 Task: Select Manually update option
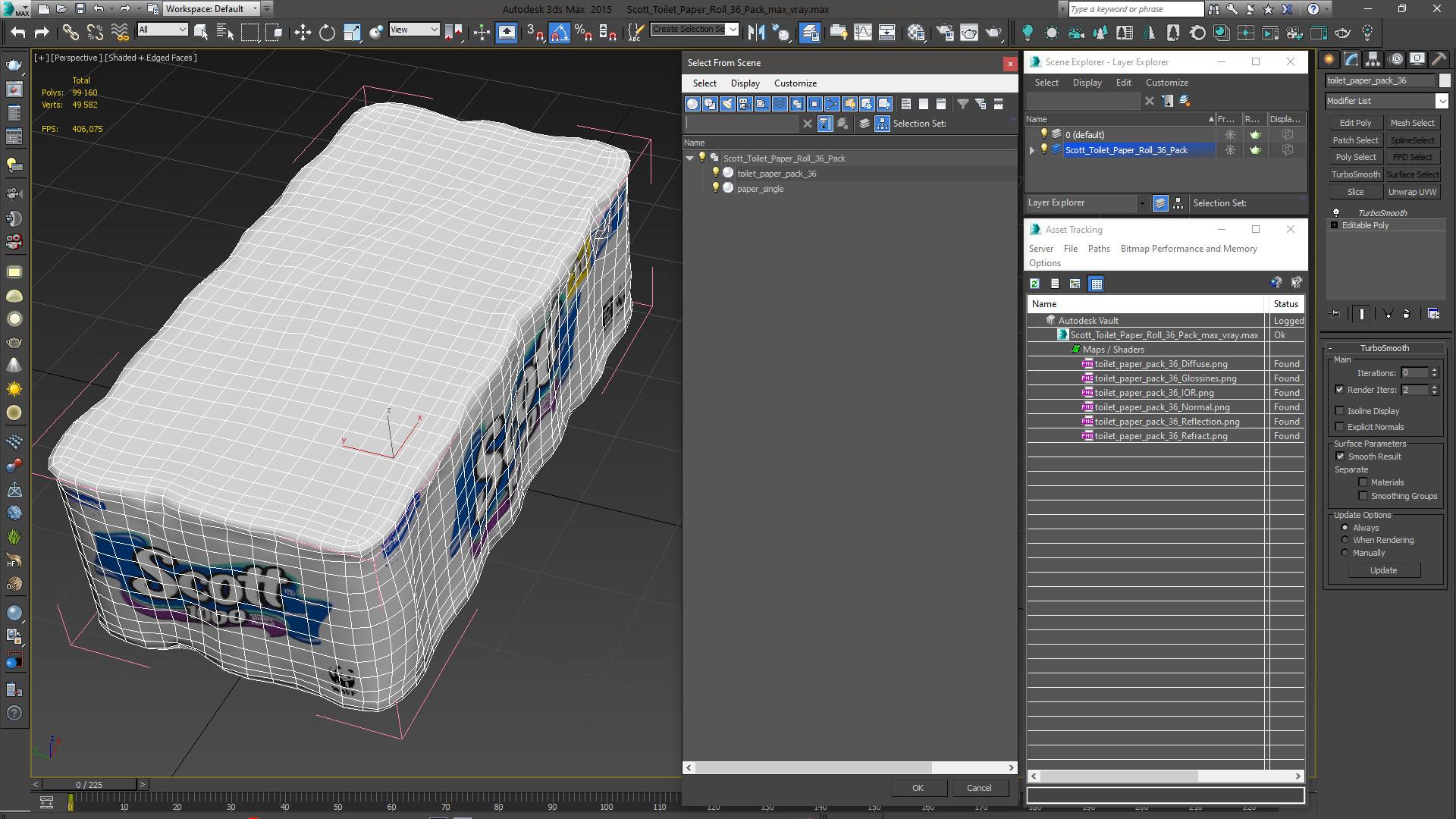pos(1345,553)
